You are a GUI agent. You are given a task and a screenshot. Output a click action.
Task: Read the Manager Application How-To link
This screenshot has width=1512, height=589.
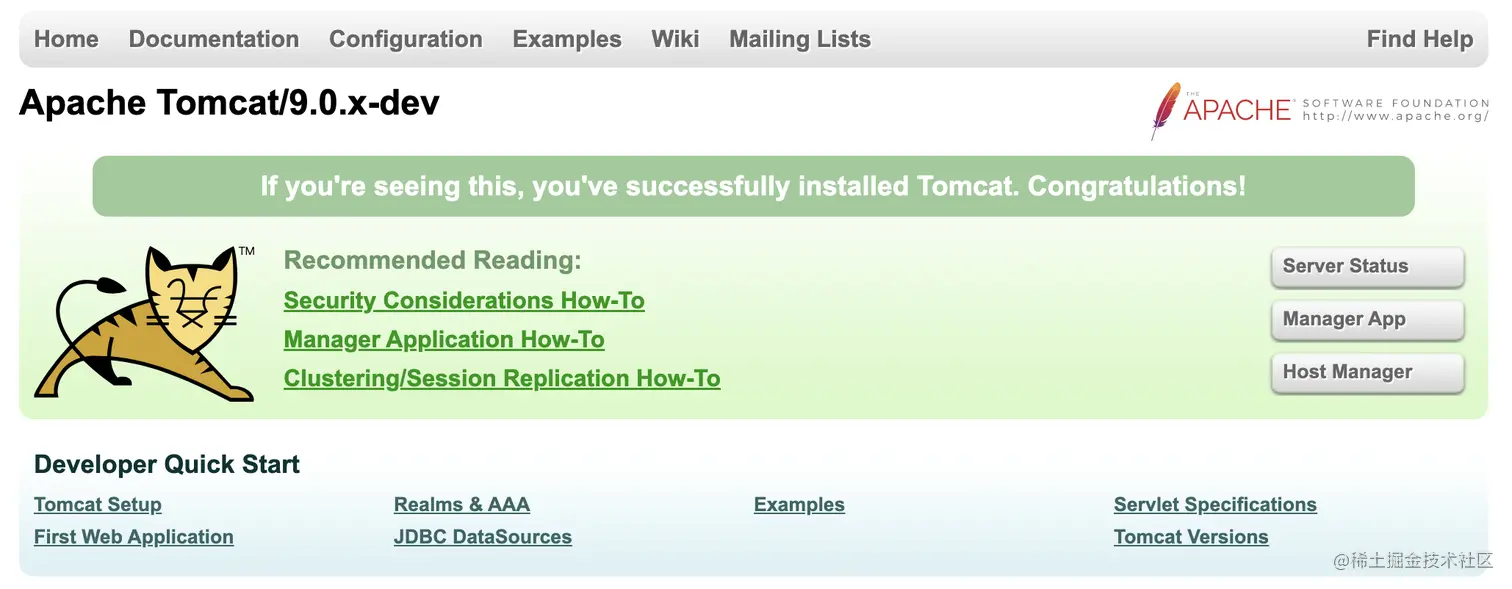[444, 340]
